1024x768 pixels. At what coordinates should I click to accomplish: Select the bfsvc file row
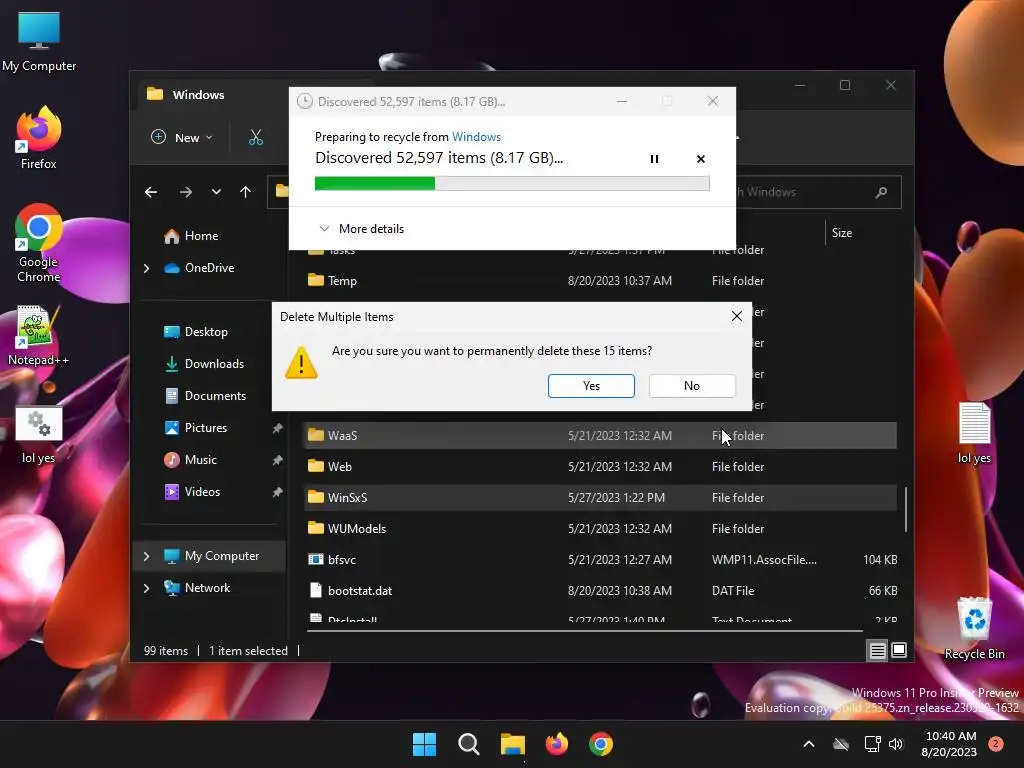(x=601, y=560)
